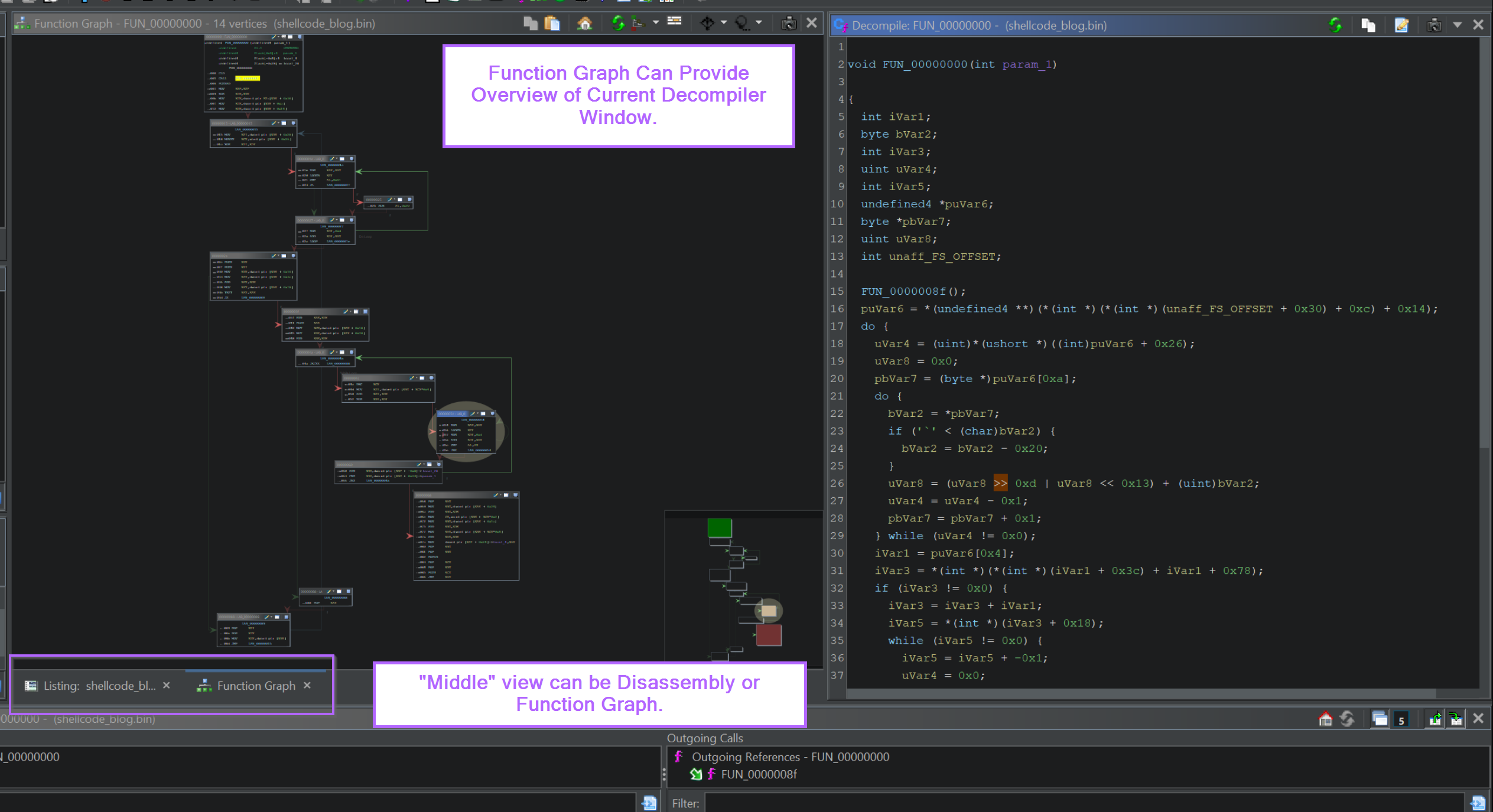The image size is (1493, 812).
Task: Open the magnifier zoom options dropdown
Action: point(758,22)
